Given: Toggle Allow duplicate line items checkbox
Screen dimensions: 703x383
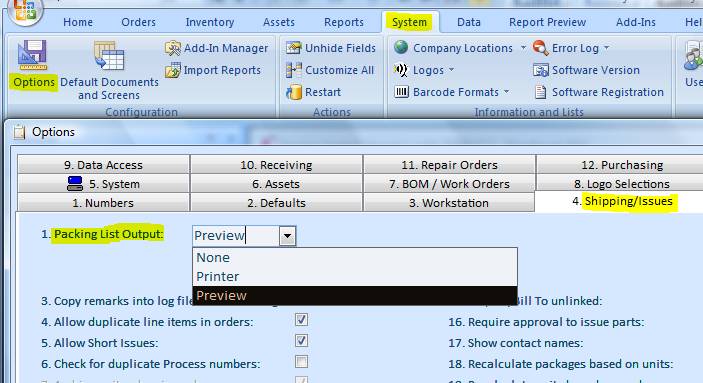Looking at the screenshot, I should 301,320.
